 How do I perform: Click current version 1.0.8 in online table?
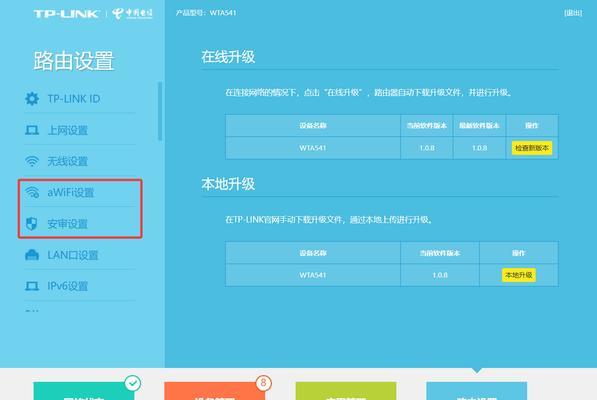tap(427, 148)
